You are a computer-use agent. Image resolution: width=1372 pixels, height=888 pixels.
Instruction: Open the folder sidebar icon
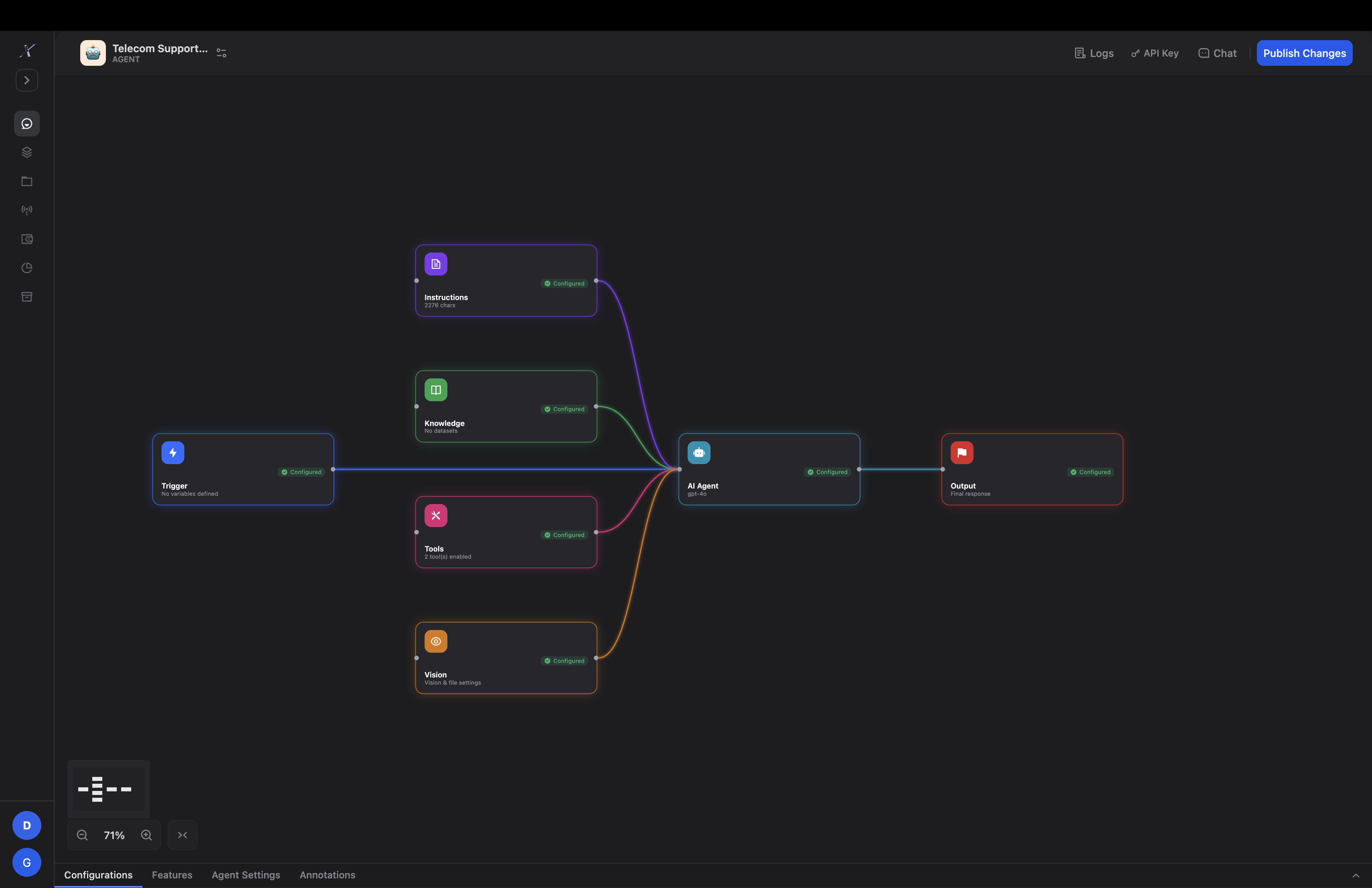pyautogui.click(x=26, y=181)
